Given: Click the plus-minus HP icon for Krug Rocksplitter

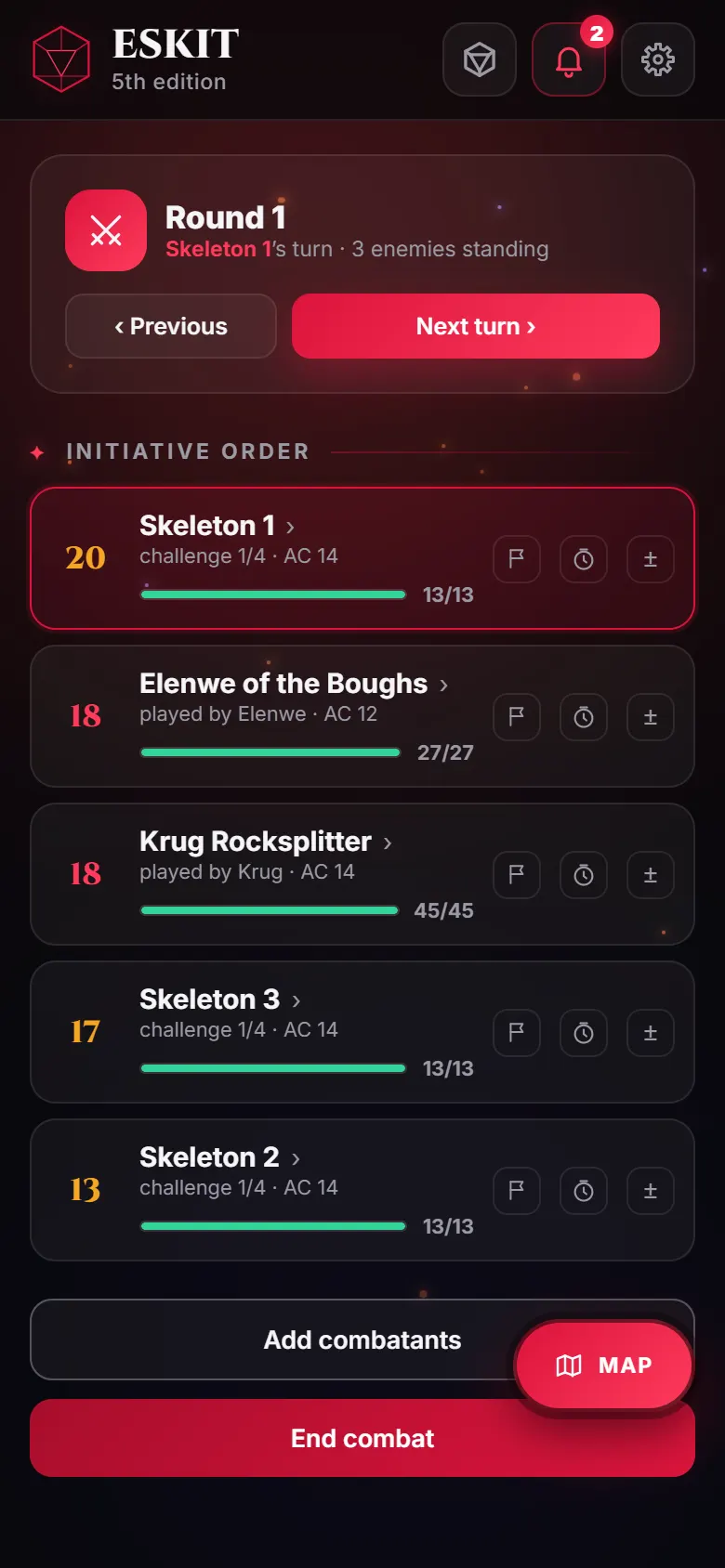Looking at the screenshot, I should click(651, 875).
